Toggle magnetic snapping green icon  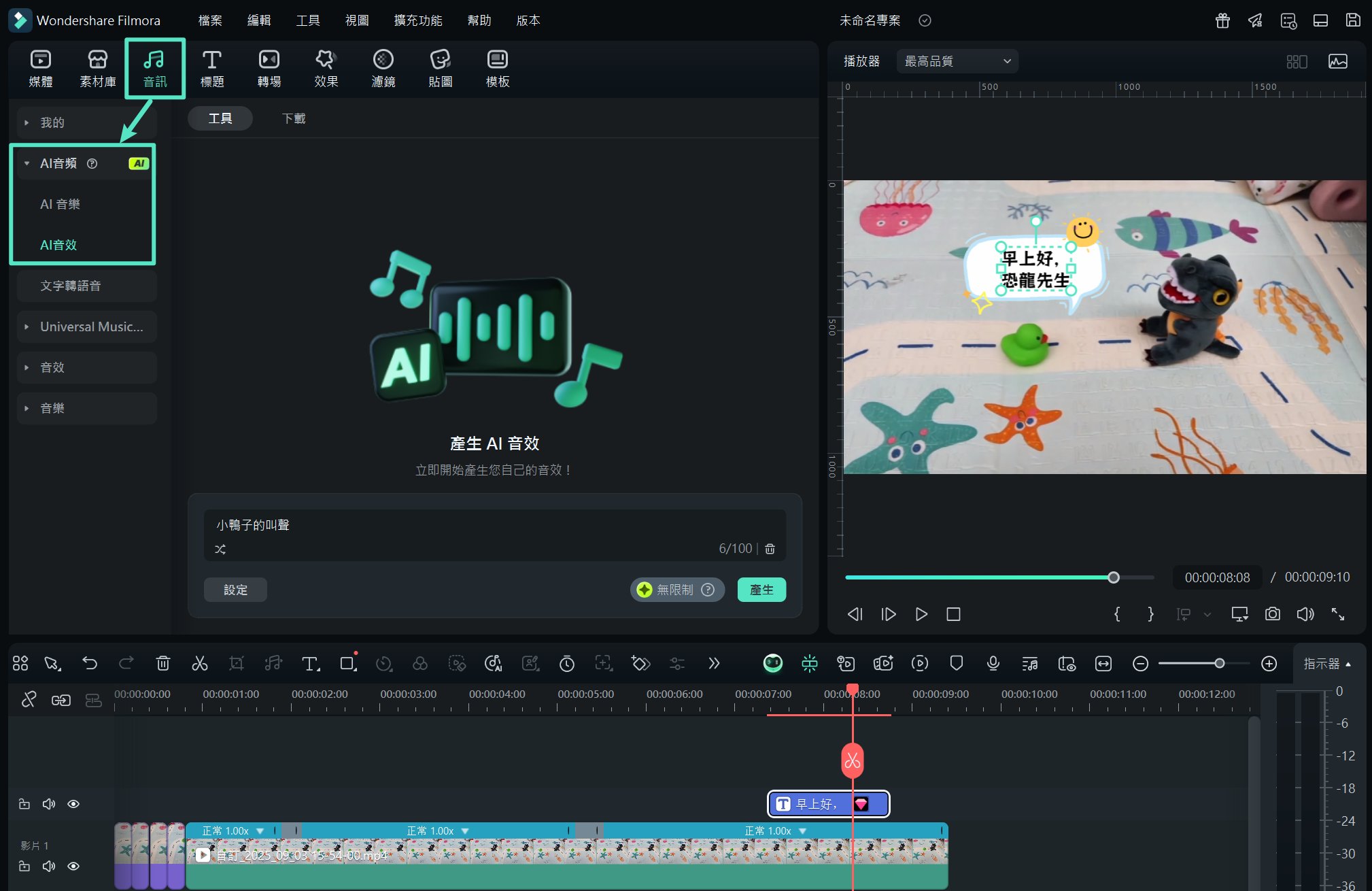pos(810,663)
